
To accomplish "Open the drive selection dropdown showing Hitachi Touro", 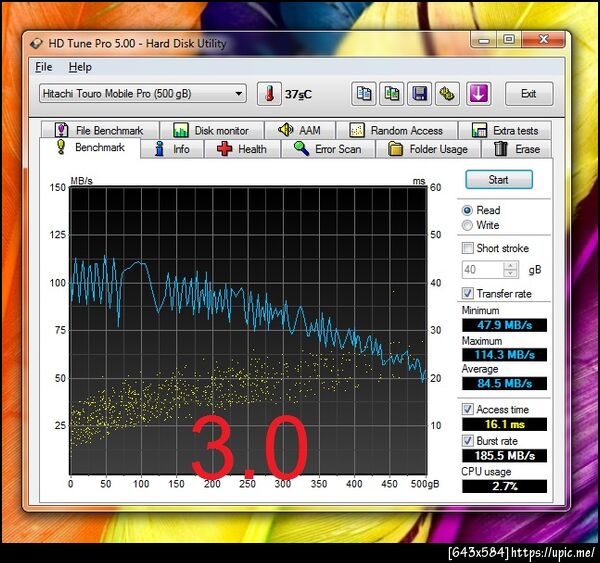I will tap(143, 94).
